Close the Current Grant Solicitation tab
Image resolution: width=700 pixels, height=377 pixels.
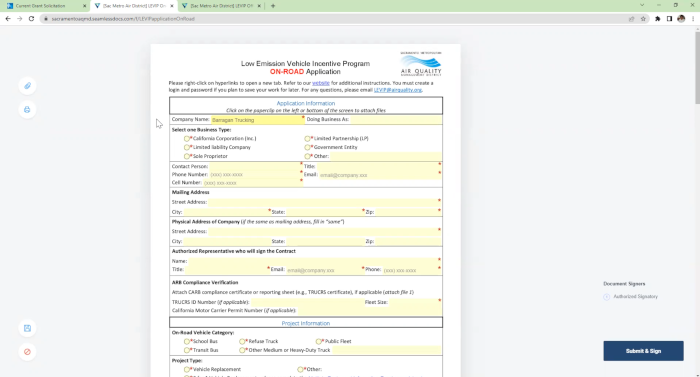coord(84,6)
